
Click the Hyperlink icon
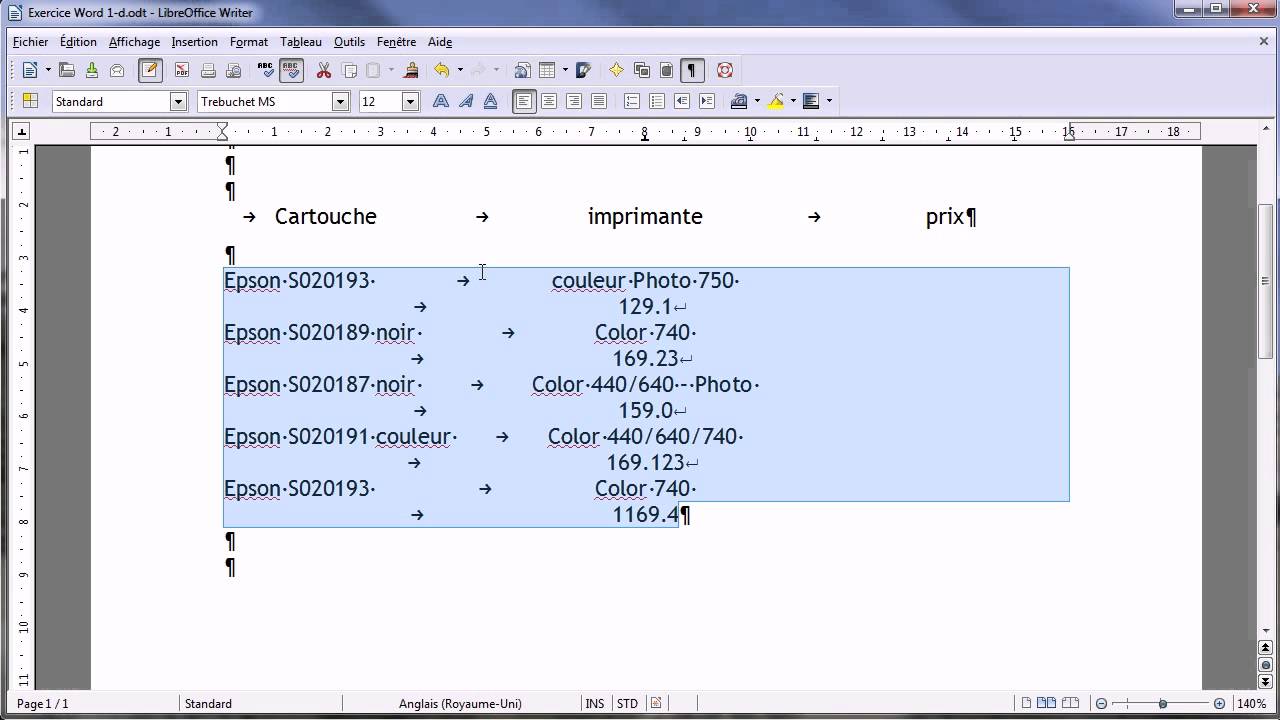(522, 70)
